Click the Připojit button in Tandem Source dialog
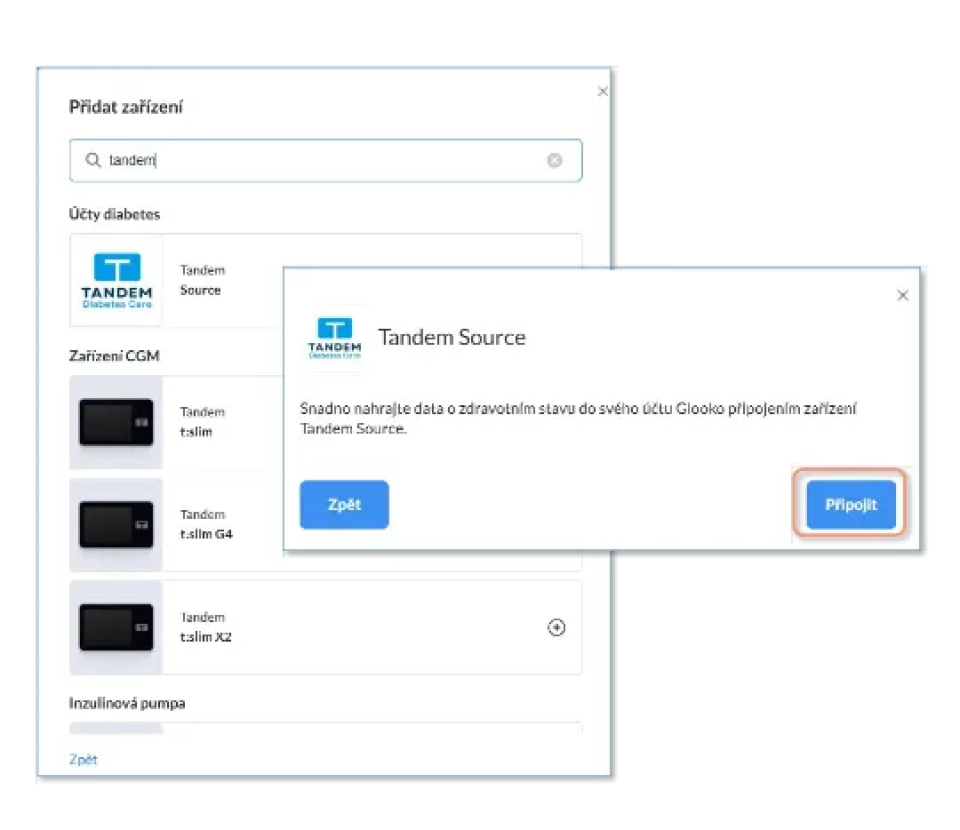This screenshot has height=830, width=960. [x=850, y=504]
